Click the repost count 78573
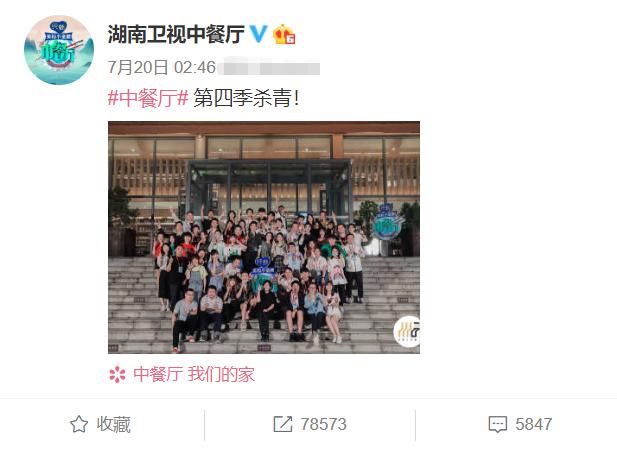The height and width of the screenshot is (450, 617). coord(323,424)
